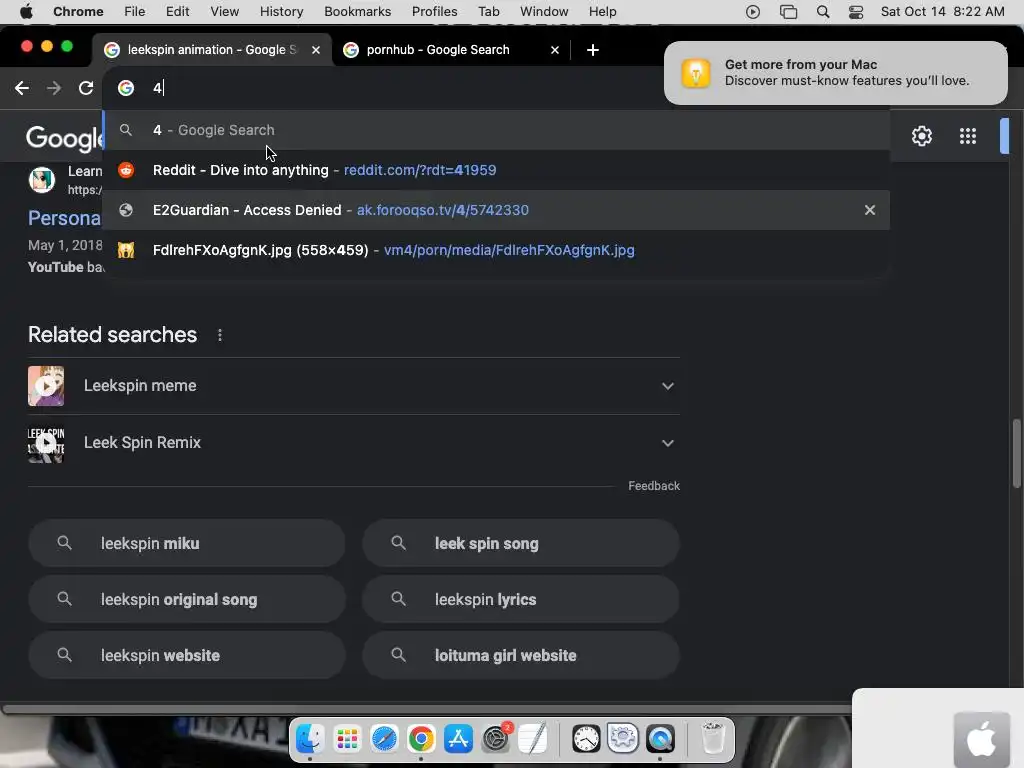Viewport: 1024px width, 768px height.
Task: Click the now playing menu bar icon
Action: 752,12
